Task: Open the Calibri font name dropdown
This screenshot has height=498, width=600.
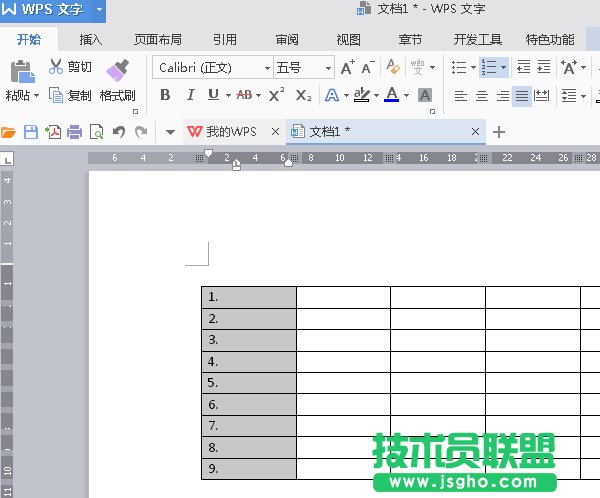Action: [x=267, y=68]
